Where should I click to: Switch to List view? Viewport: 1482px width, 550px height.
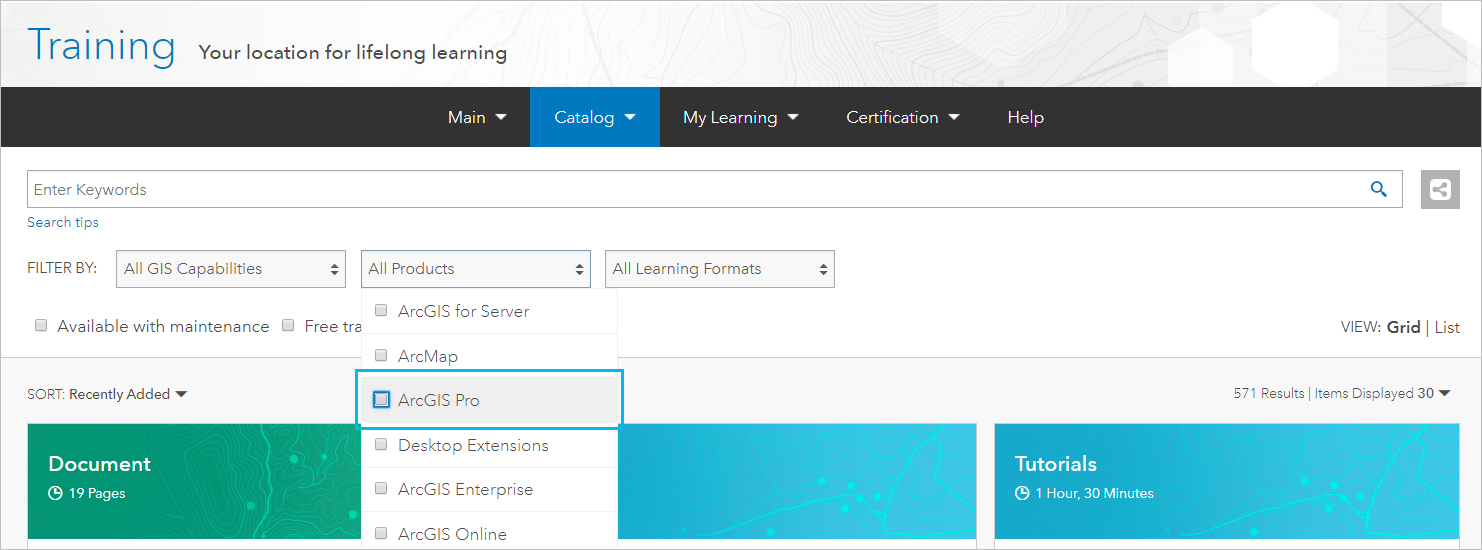1447,327
